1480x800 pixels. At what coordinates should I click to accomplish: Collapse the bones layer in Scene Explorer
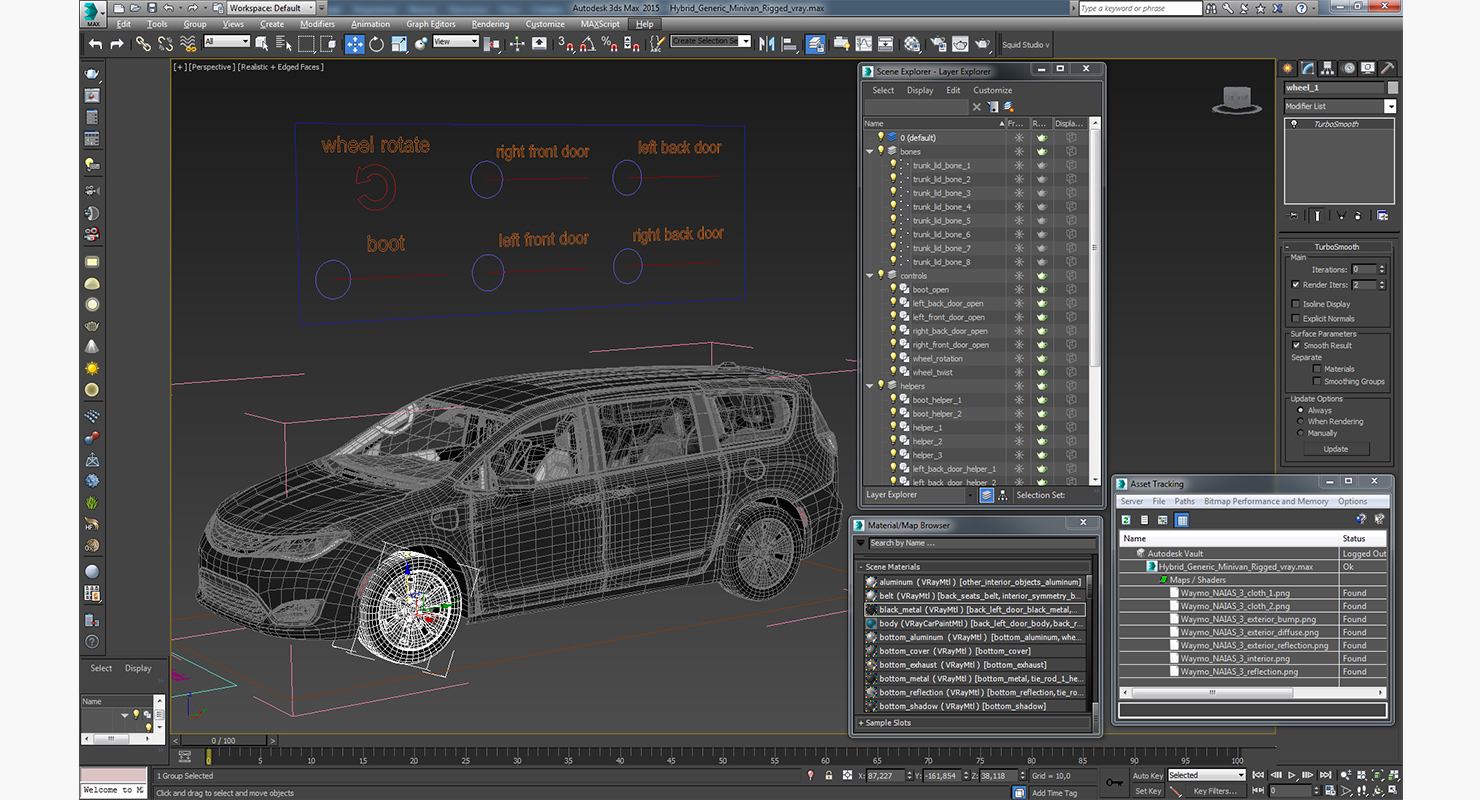coord(870,152)
